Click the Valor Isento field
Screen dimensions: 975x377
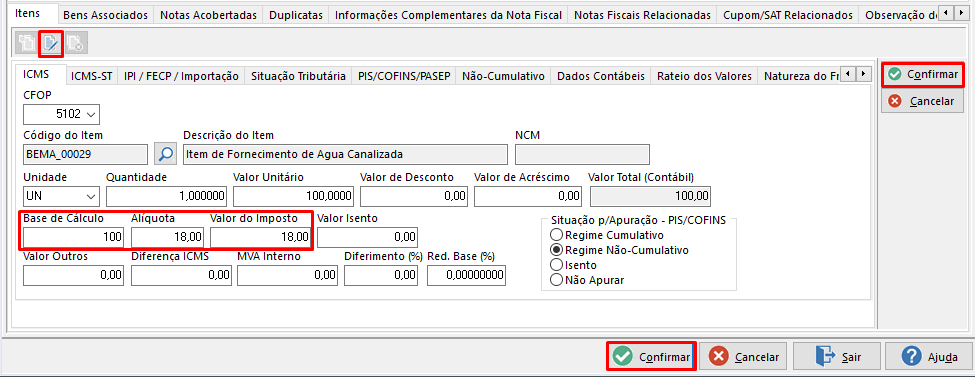point(367,237)
